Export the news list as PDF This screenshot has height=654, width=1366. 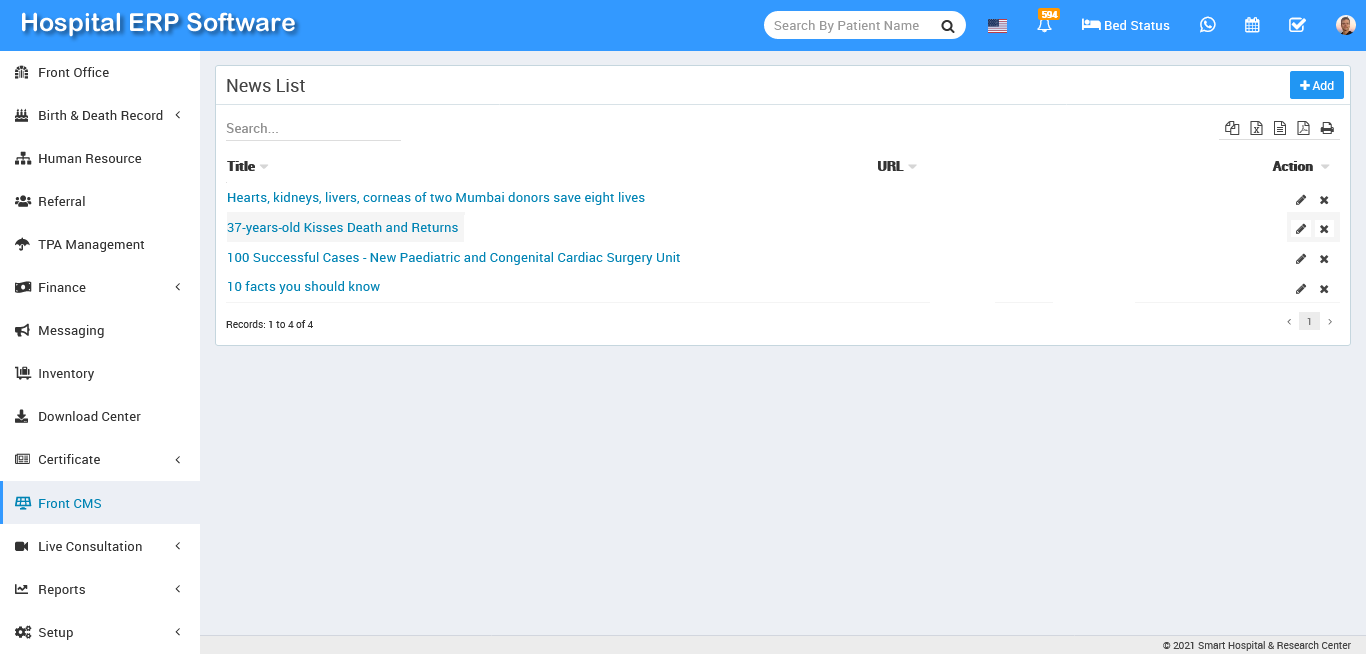click(1303, 128)
